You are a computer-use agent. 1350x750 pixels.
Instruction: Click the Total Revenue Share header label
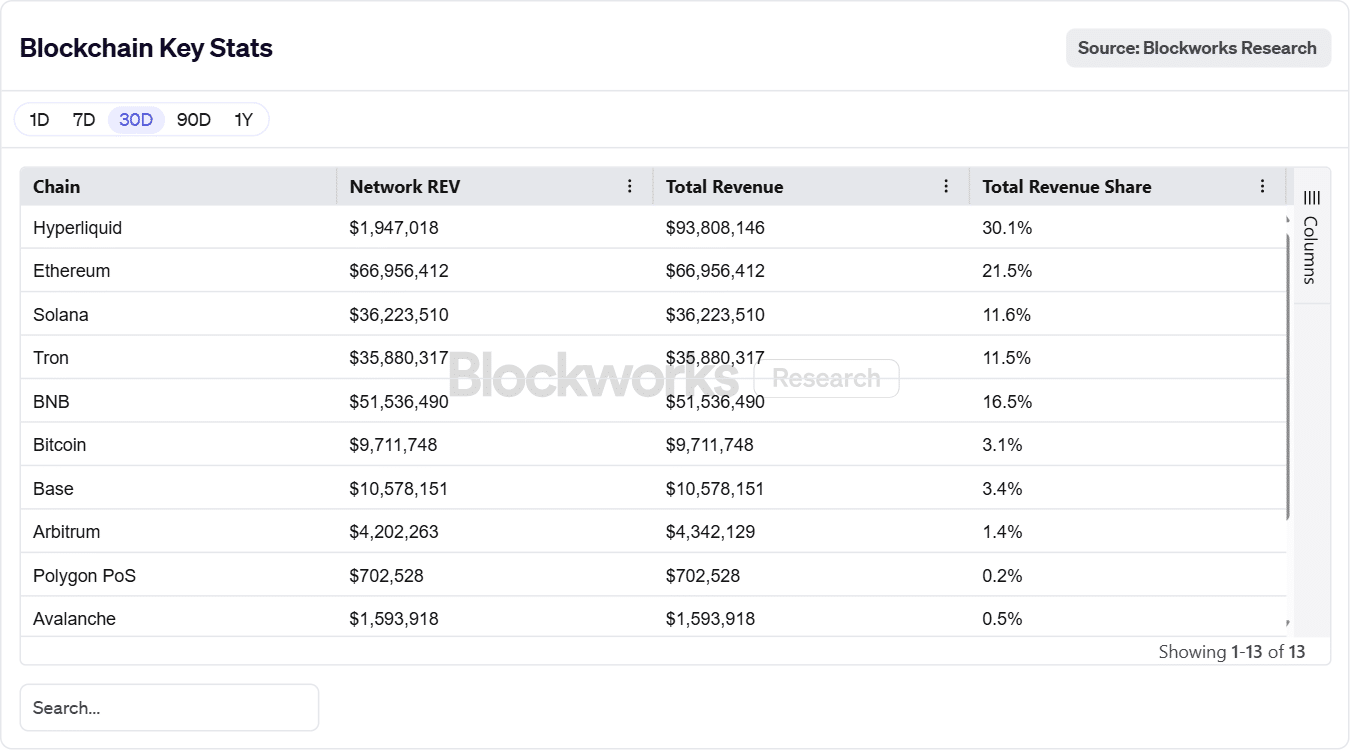[x=1067, y=187]
